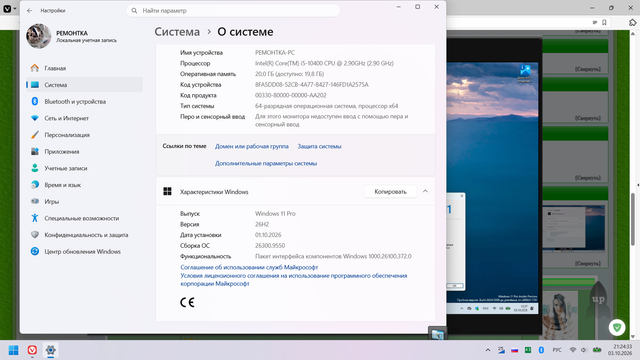Open Главная via its house icon

35,68
